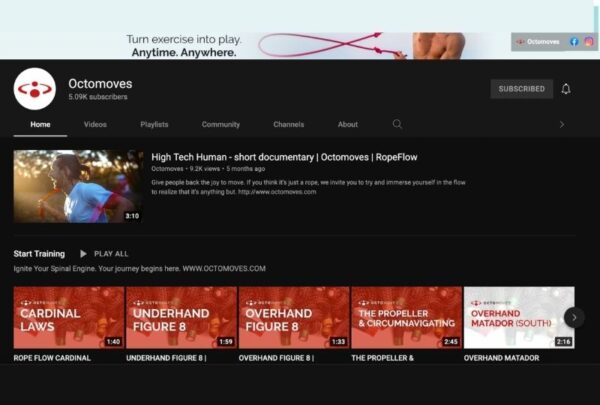
Task: Select the About tab
Action: [347, 125]
